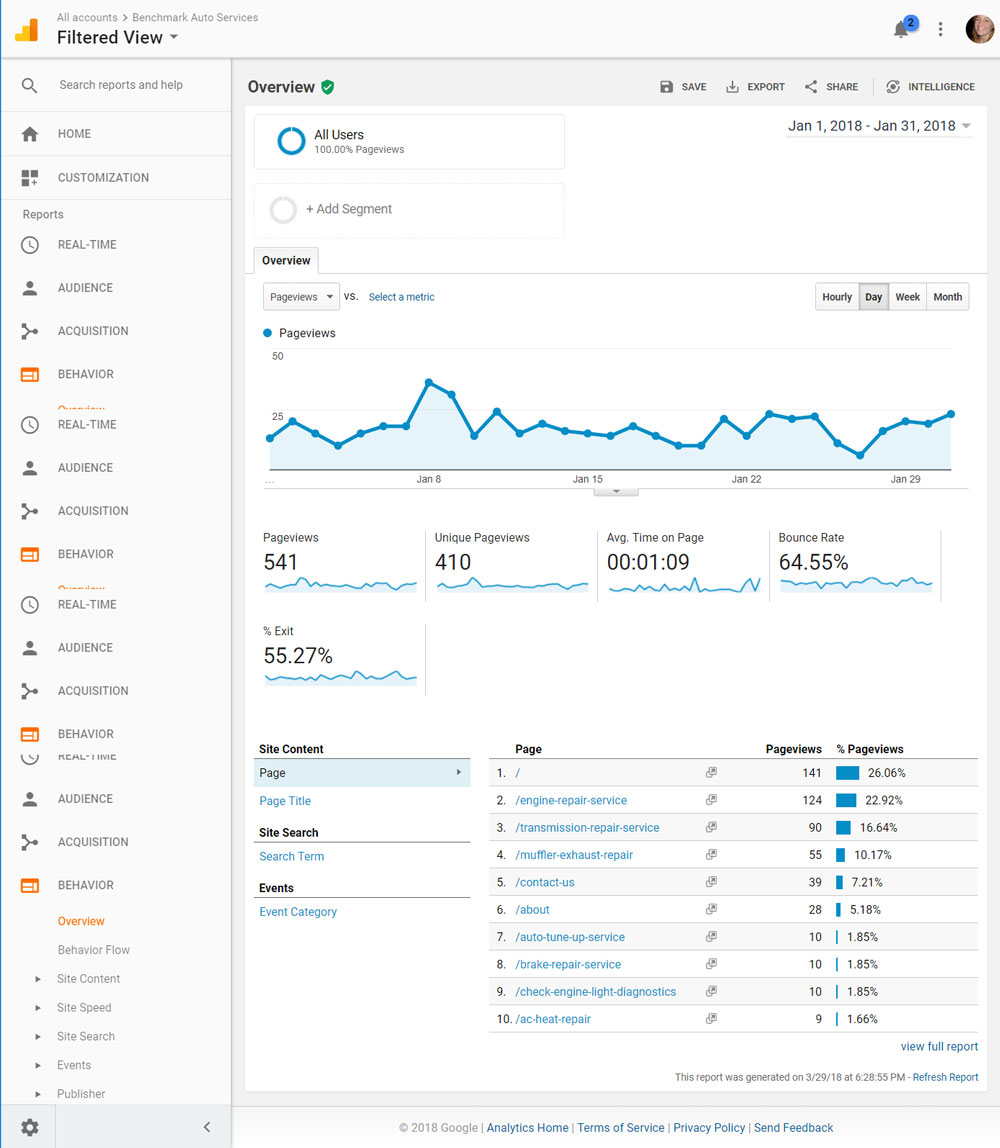Screen dimensions: 1000x1148
Task: Switch to the Overview tab
Action: coord(285,260)
